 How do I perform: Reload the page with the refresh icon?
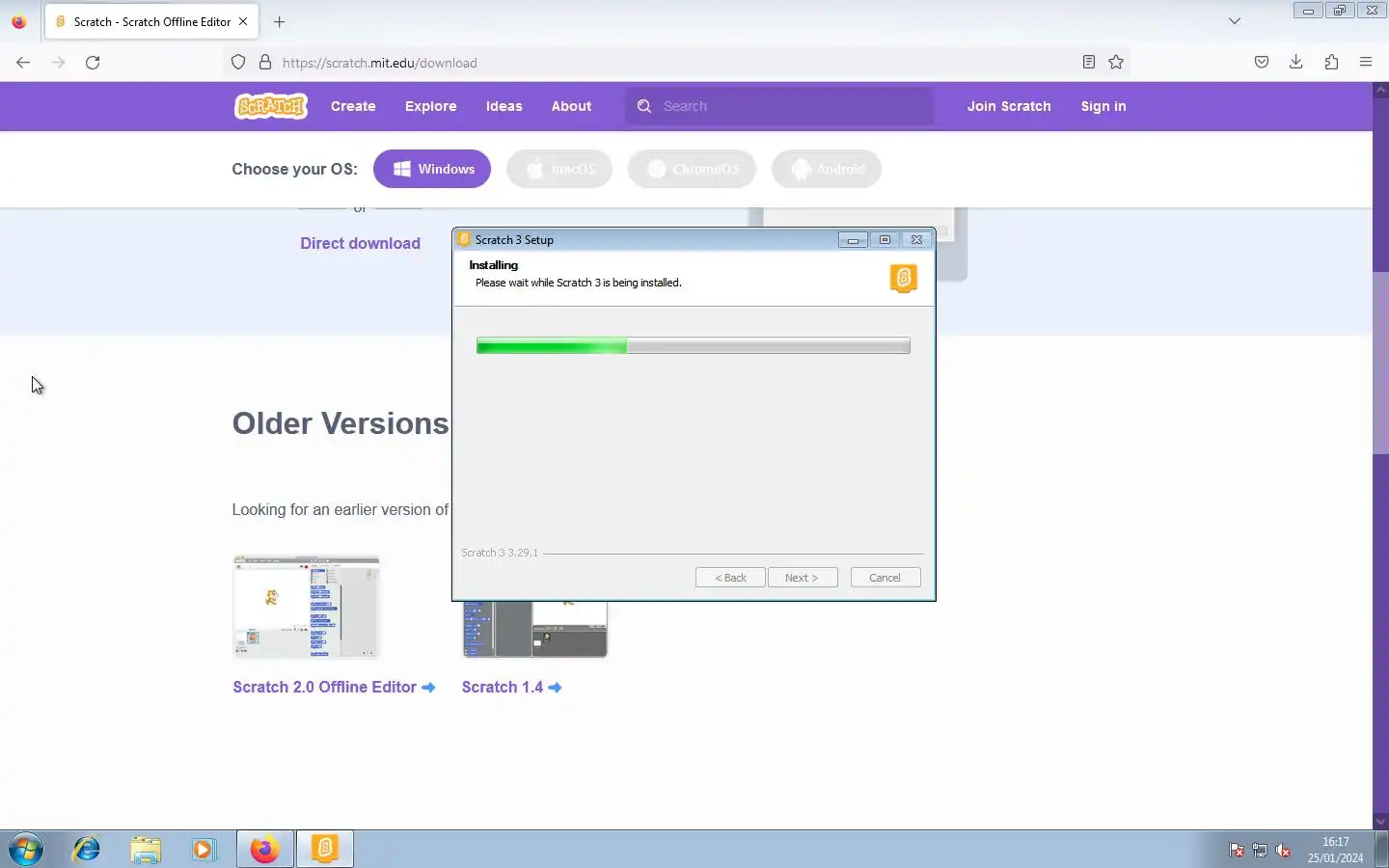(x=93, y=63)
